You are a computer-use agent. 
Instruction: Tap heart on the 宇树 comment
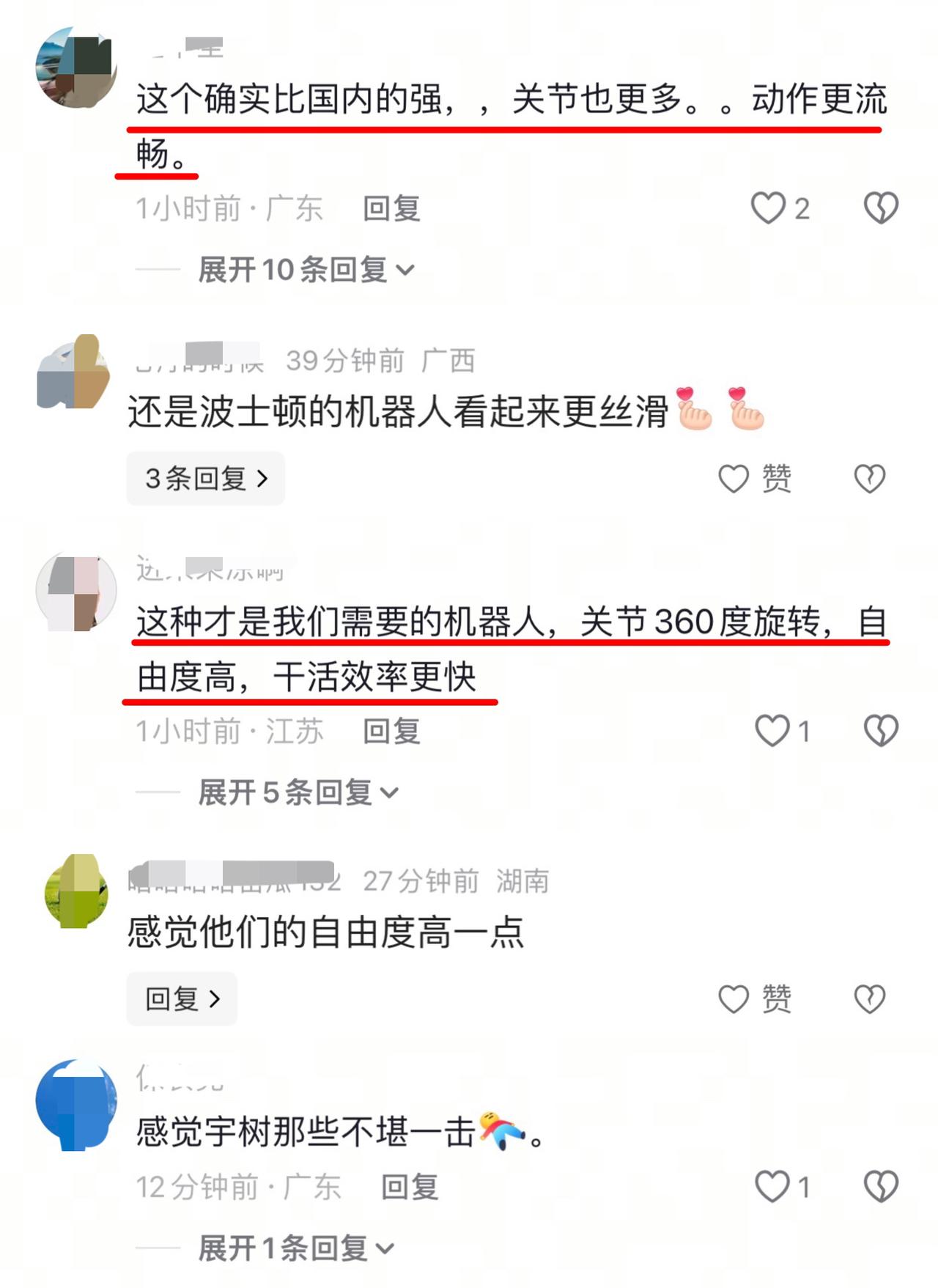coord(772,1186)
